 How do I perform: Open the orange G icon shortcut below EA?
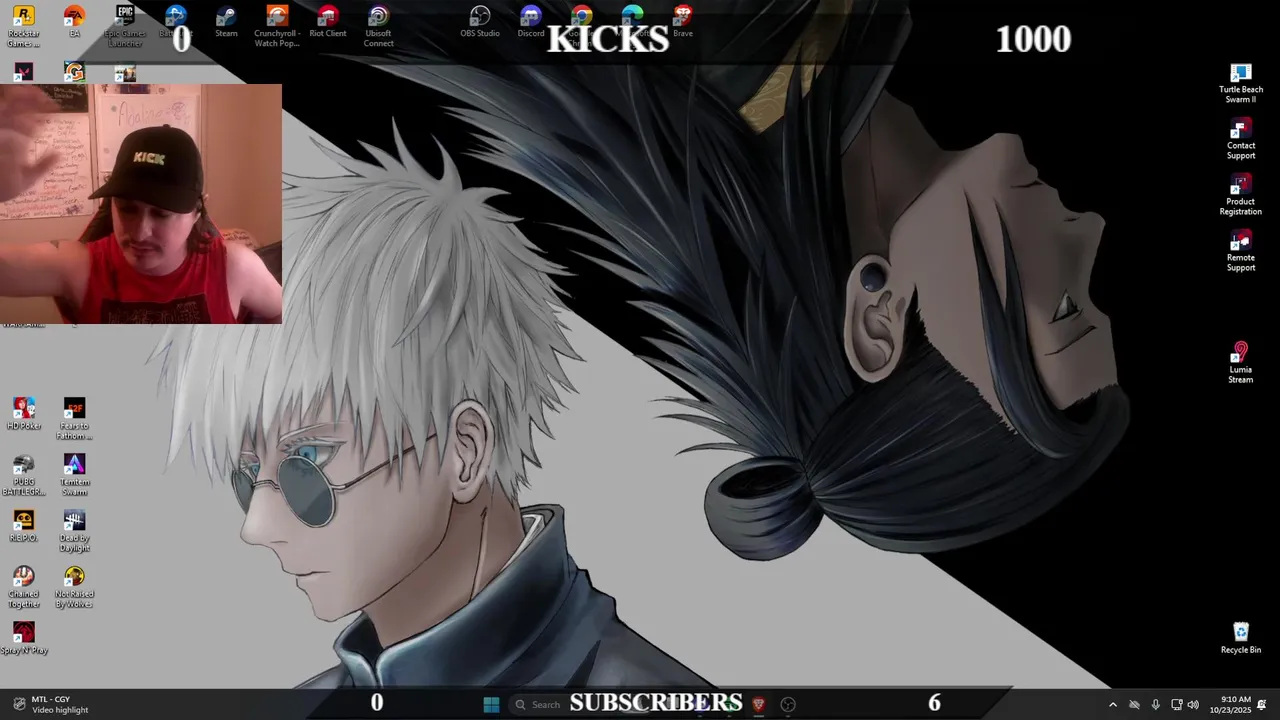coord(74,72)
